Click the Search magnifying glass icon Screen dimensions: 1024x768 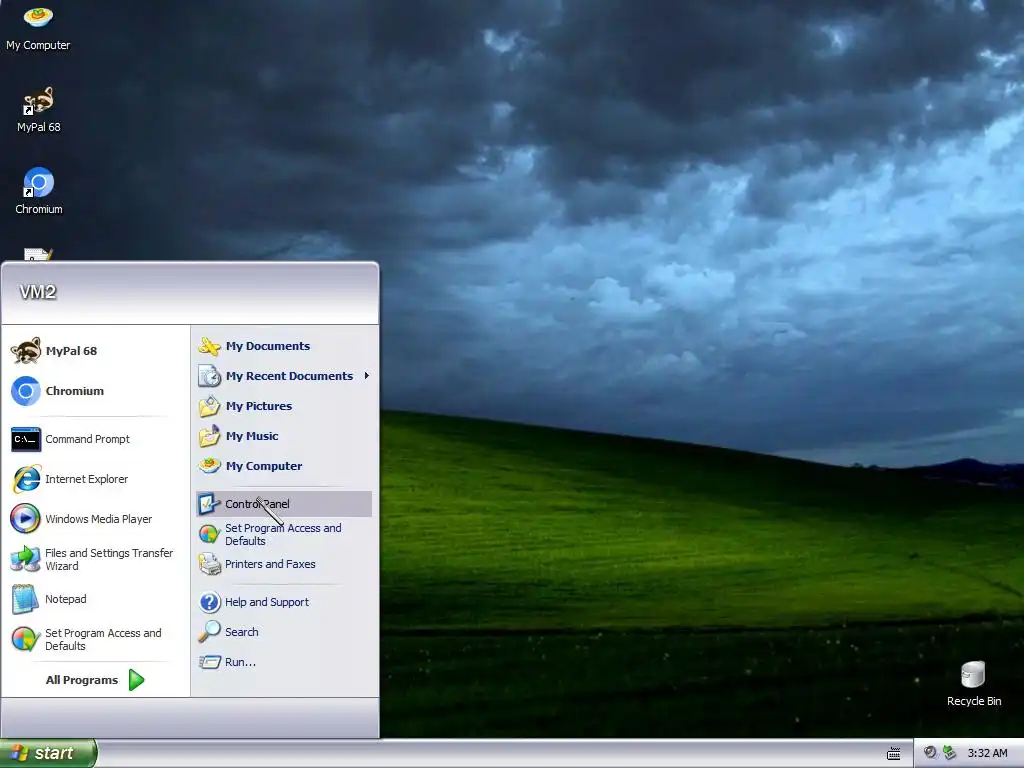pos(210,632)
